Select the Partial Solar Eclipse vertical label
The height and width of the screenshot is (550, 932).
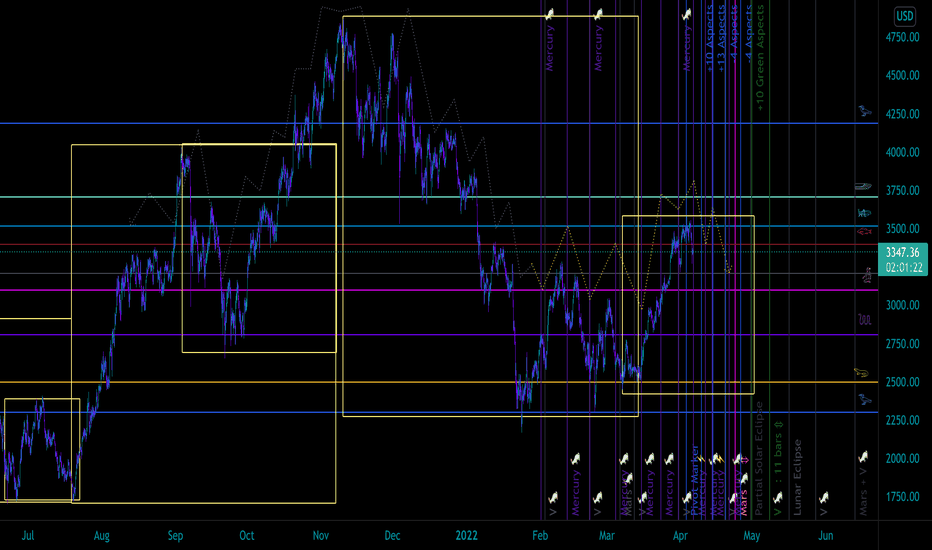[x=759, y=458]
